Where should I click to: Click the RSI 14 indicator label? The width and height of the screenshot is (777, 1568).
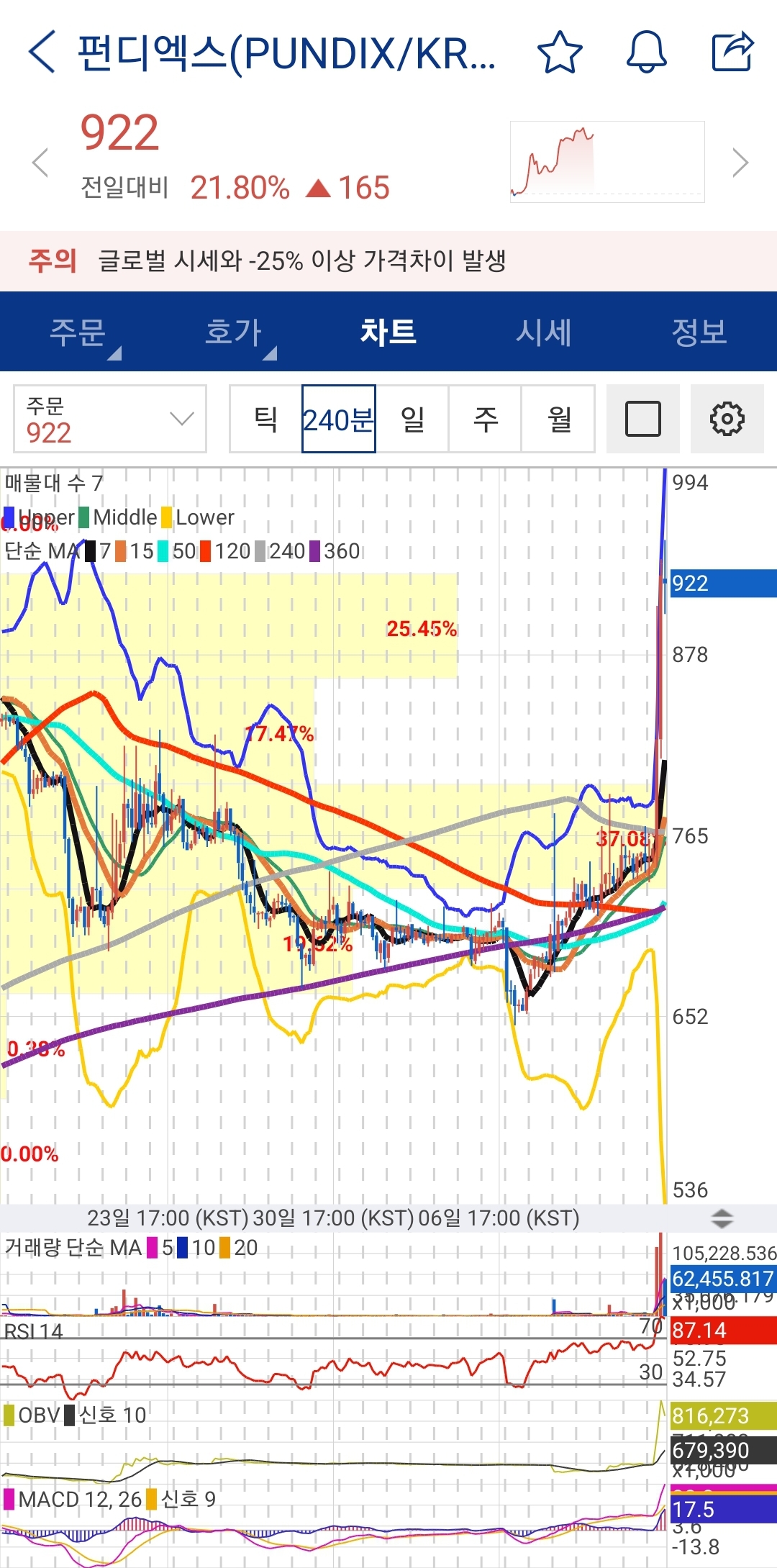34,1331
